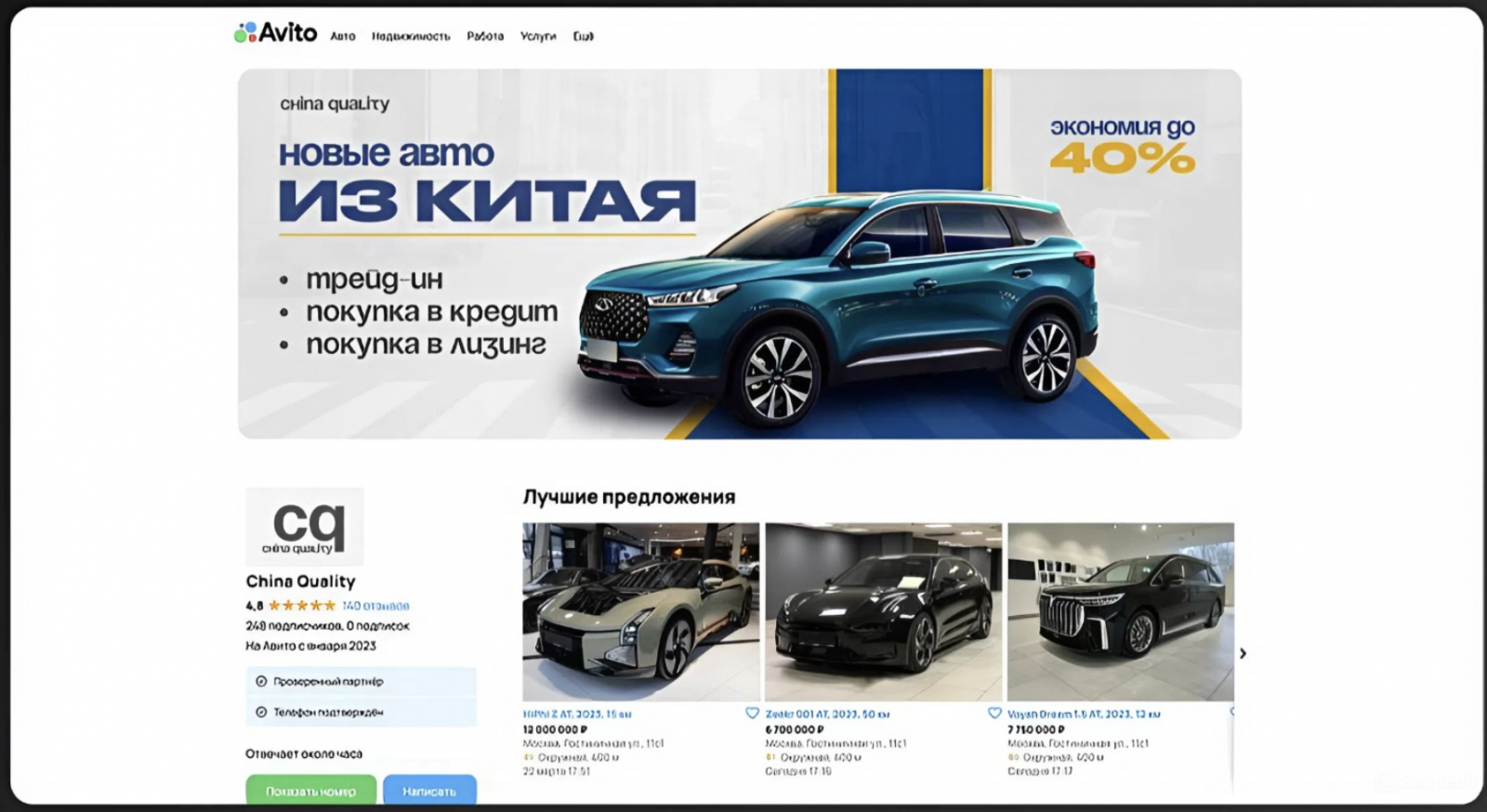
Task: Click the date line under the Voyah Dream listing
Action: [1041, 771]
